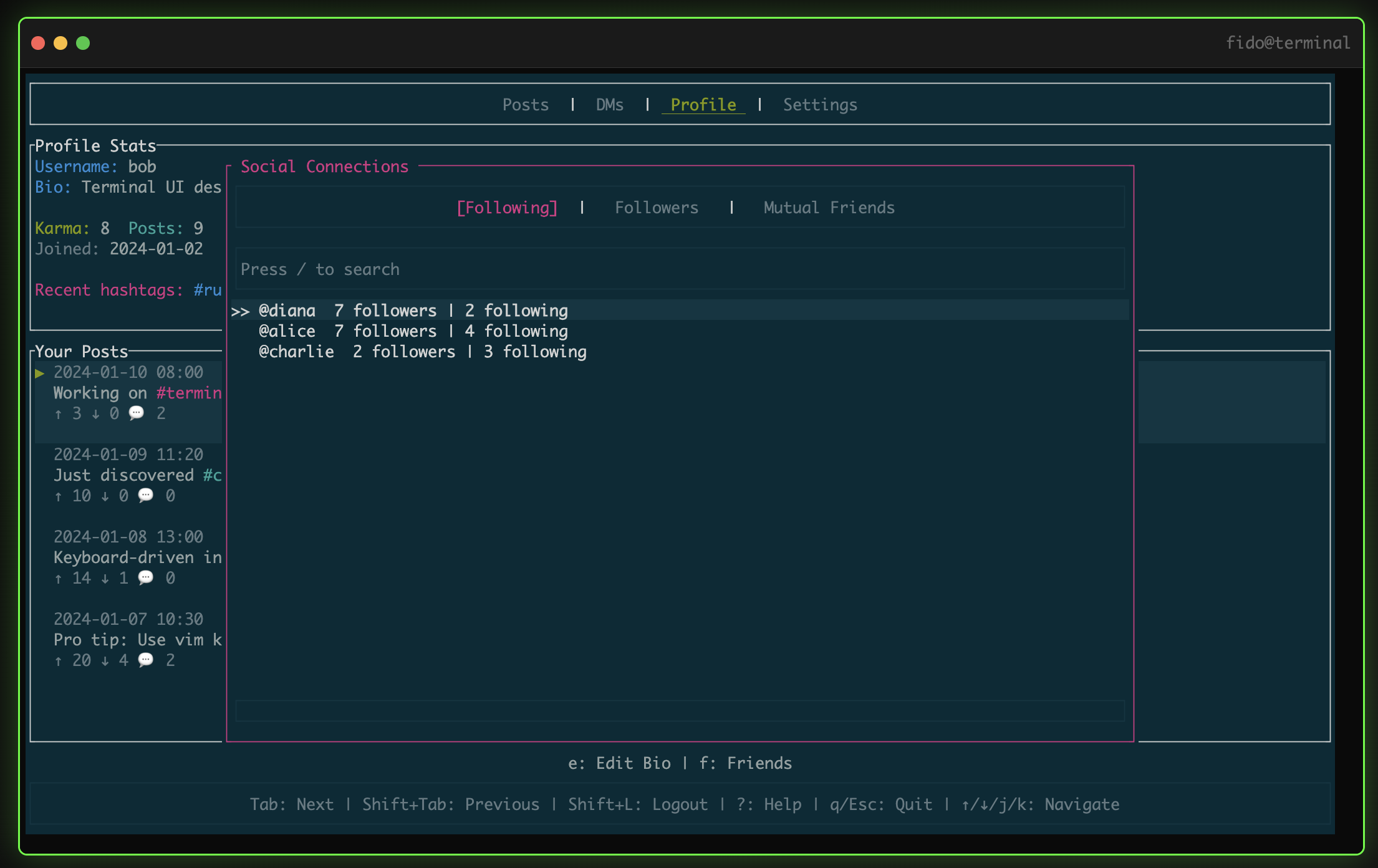Screen dimensions: 1378x868
Task: Open the Settings tab
Action: pyautogui.click(x=820, y=105)
